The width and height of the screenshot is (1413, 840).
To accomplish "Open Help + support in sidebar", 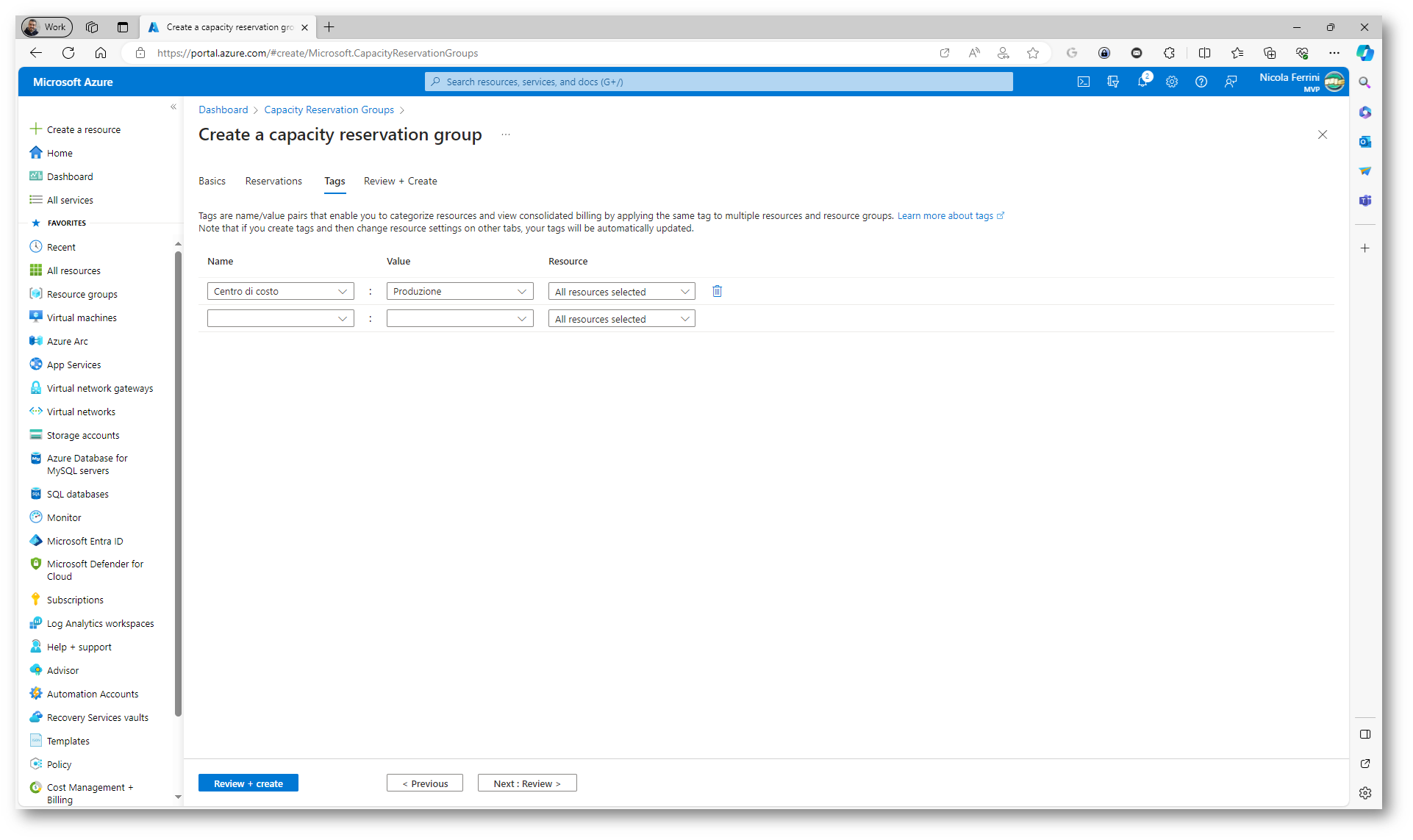I will [79, 647].
